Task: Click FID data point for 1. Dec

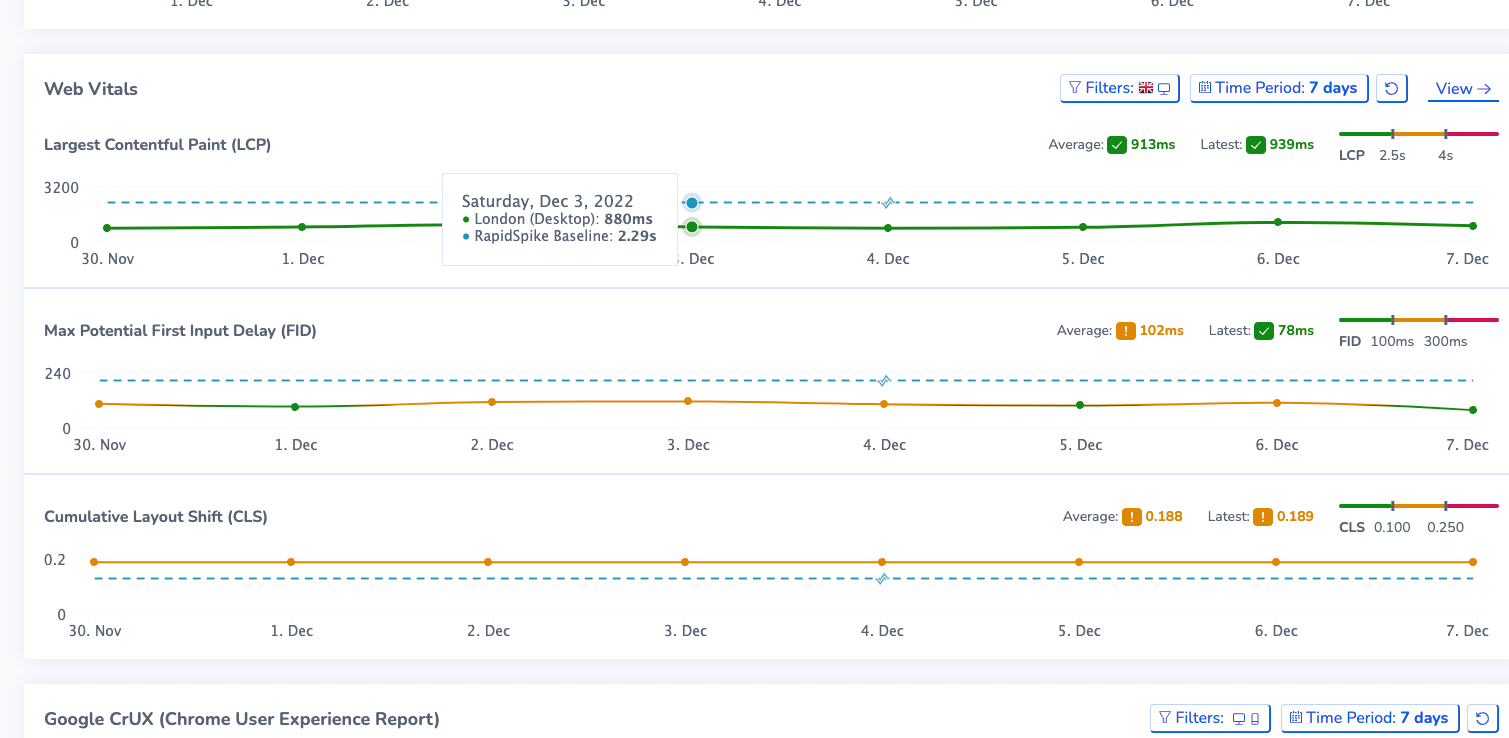Action: [x=295, y=407]
